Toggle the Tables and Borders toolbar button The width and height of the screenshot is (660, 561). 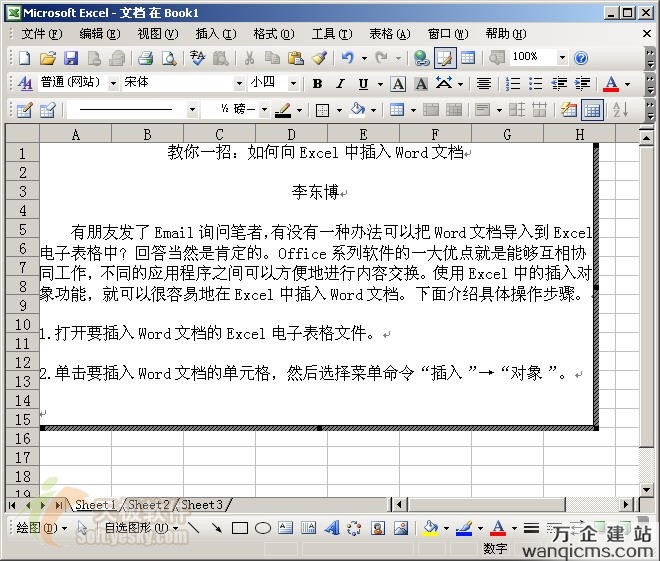click(444, 58)
